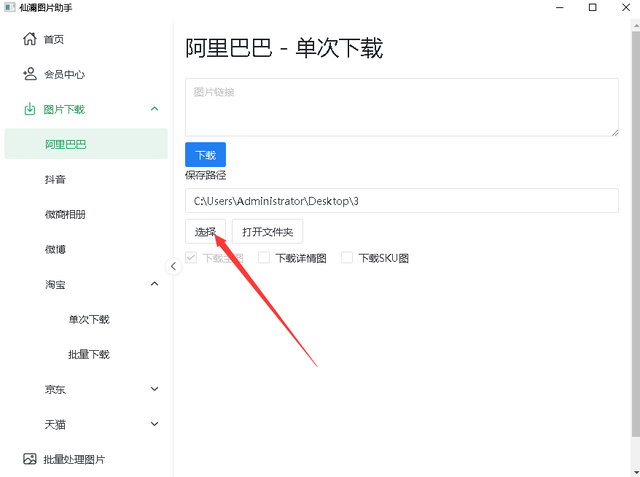Click the scrollbar down arrow
The width and height of the screenshot is (640, 477).
[636, 473]
